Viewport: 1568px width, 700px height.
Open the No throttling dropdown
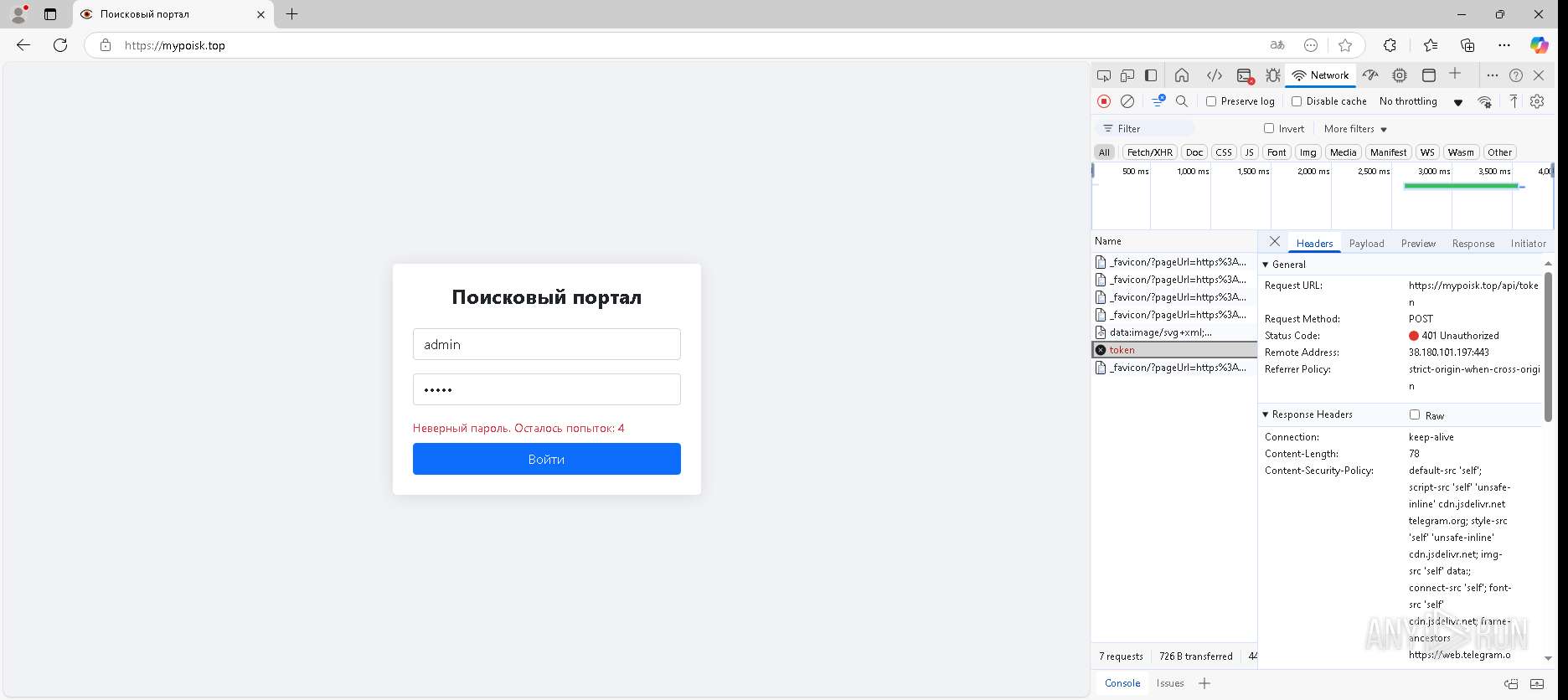[x=1421, y=101]
